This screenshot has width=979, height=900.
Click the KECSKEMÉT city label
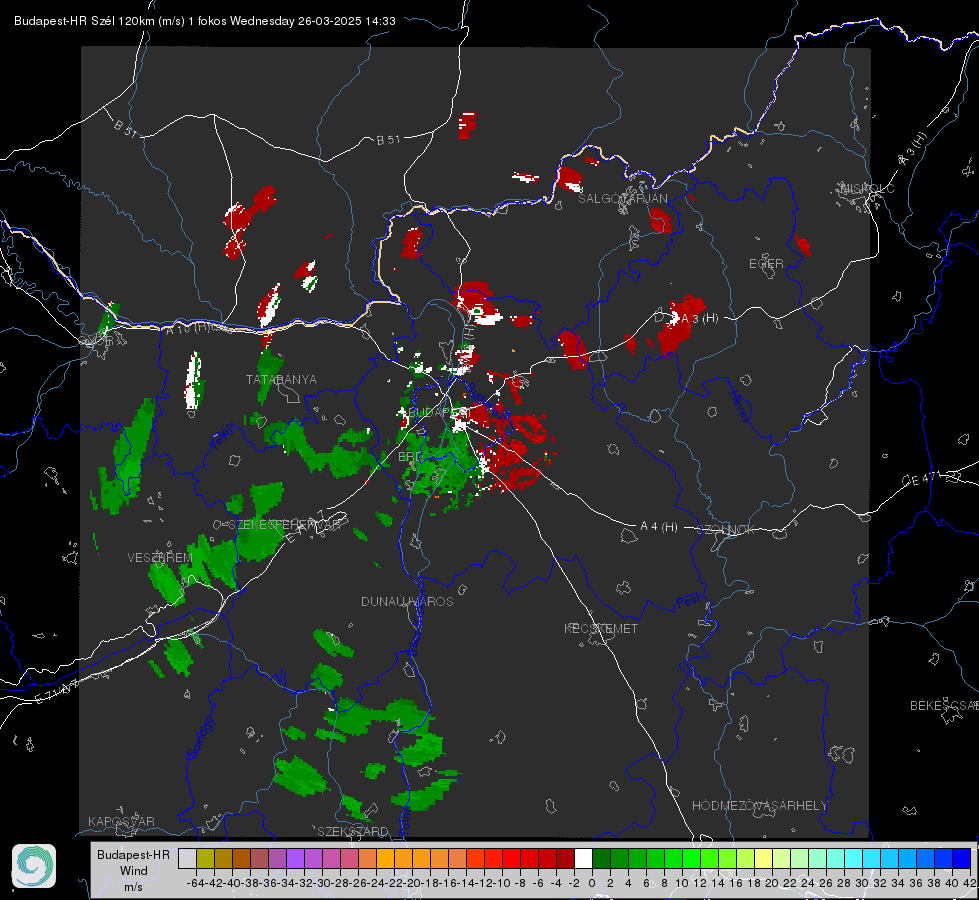pos(601,628)
